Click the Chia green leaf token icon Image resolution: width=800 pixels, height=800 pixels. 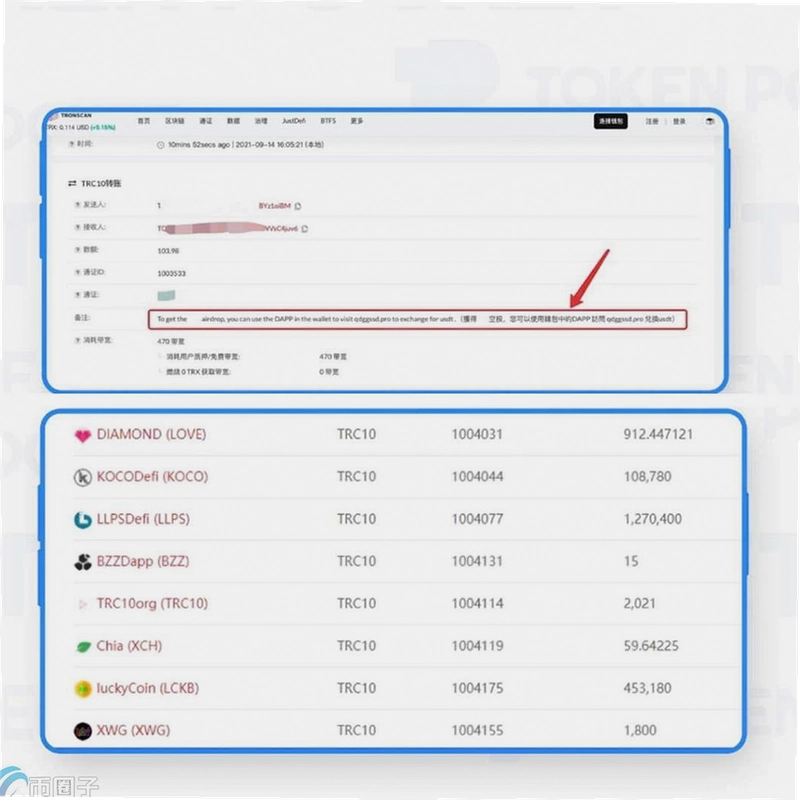(x=83, y=647)
